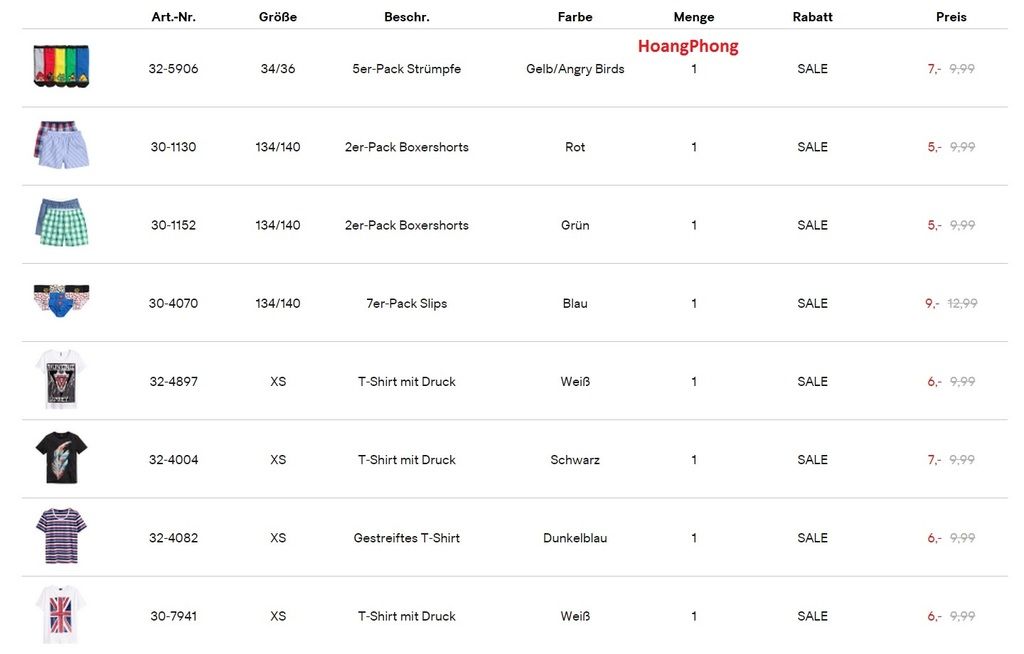Open the white printed T-shirt thumbnail
Image resolution: width=1024 pixels, height=654 pixels.
61,380
